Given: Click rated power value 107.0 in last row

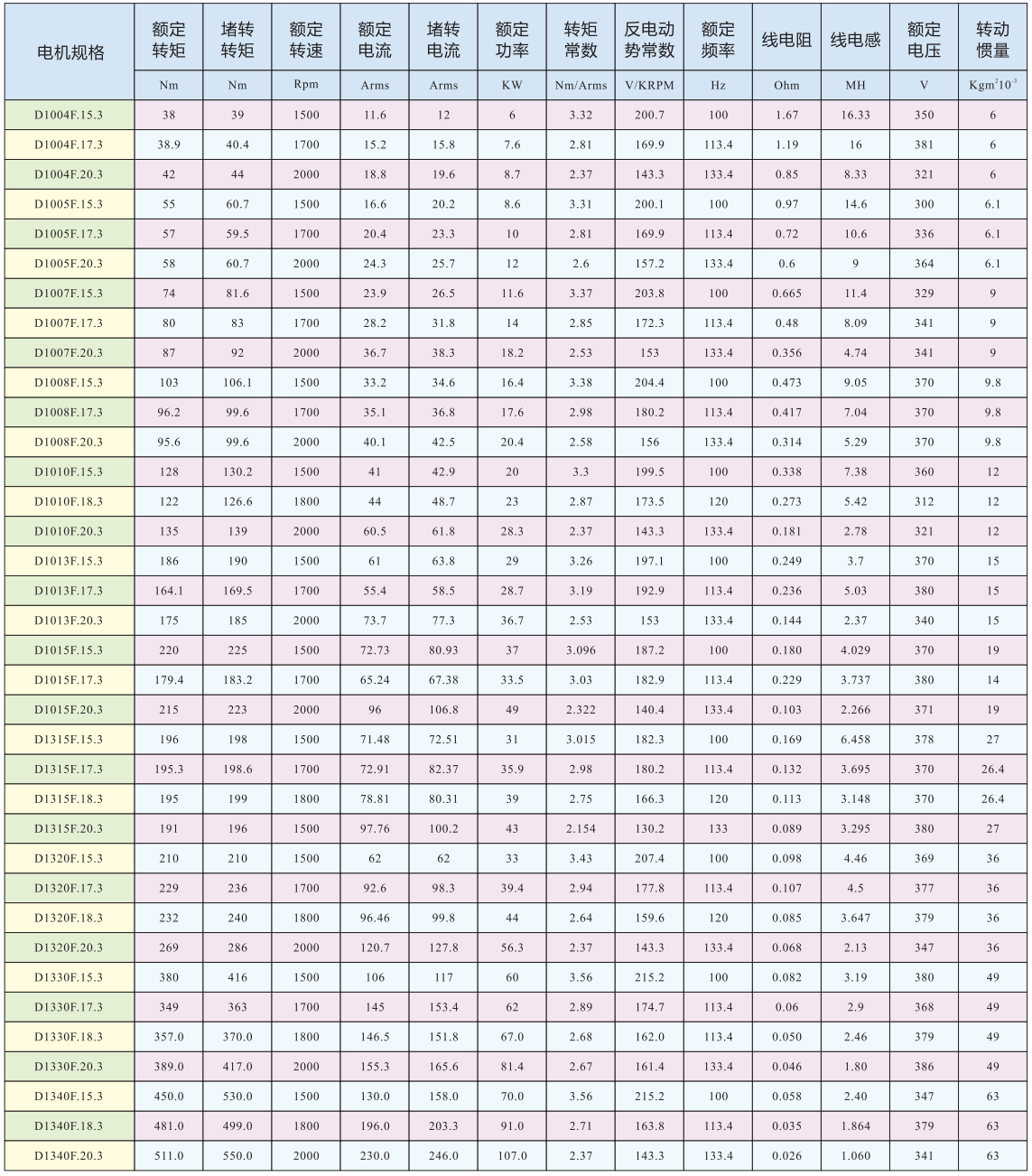Looking at the screenshot, I should pyautogui.click(x=512, y=1155).
